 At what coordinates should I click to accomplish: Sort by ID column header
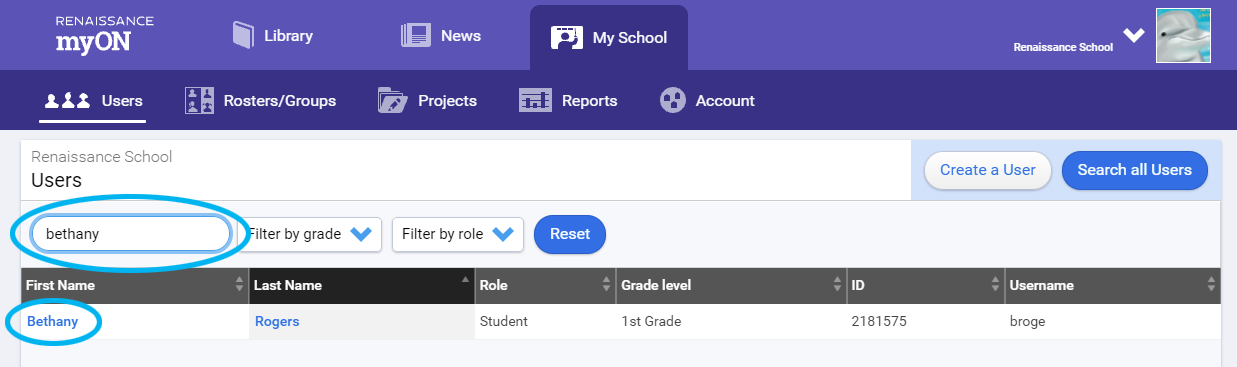pos(925,286)
